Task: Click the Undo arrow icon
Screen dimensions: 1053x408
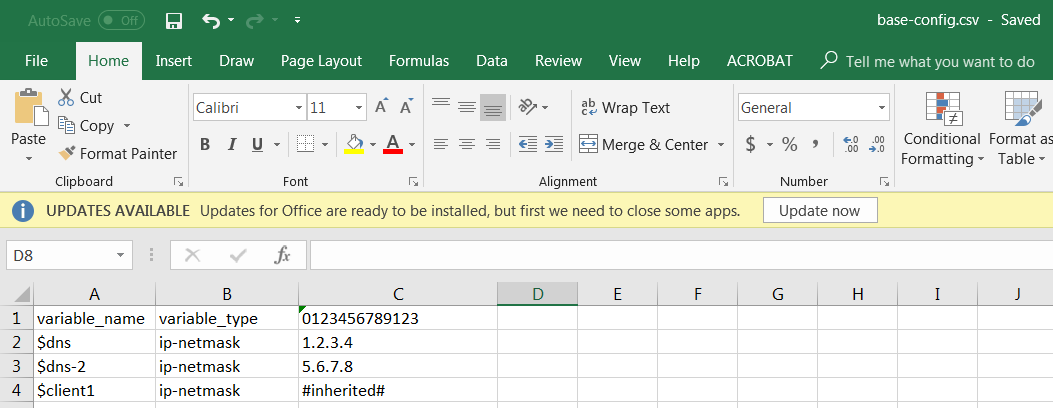Action: click(211, 20)
